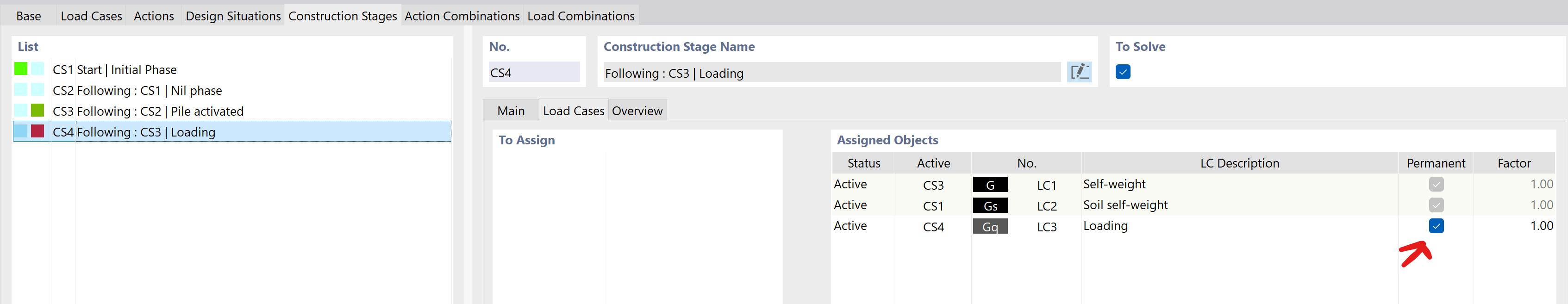The image size is (1568, 304).
Task: Click the Gs badge for LC2
Action: (x=990, y=205)
